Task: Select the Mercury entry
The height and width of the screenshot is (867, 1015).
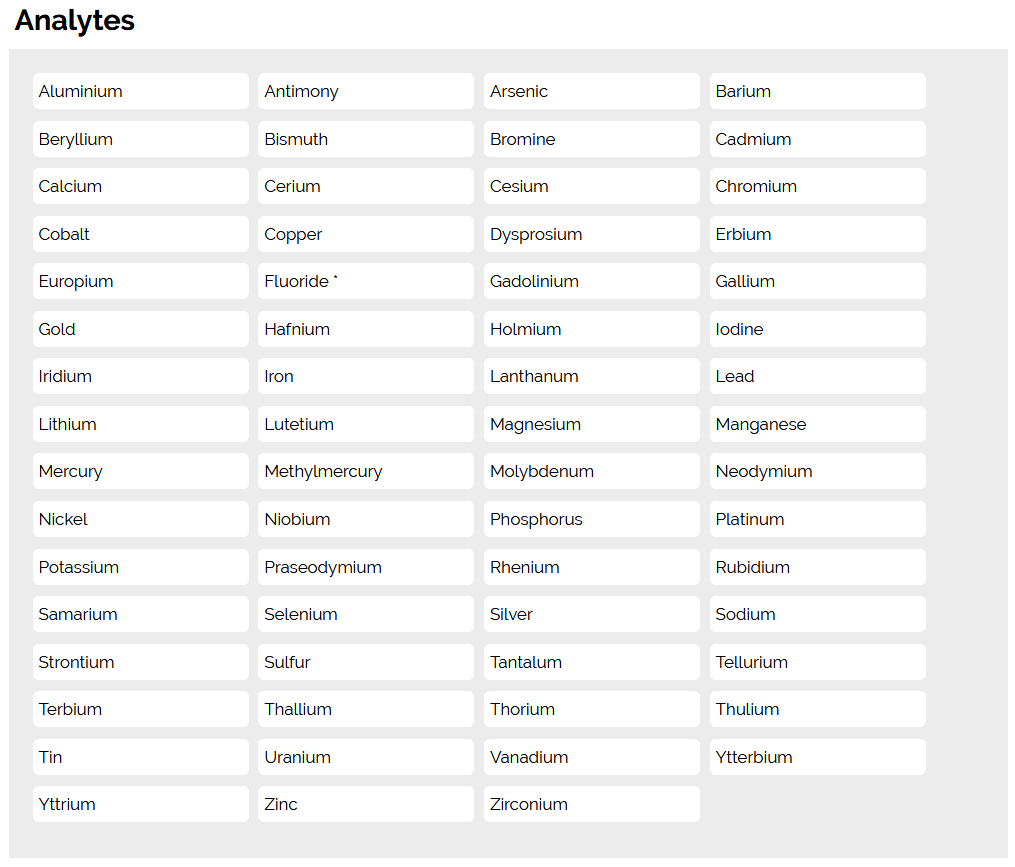Action: click(140, 472)
